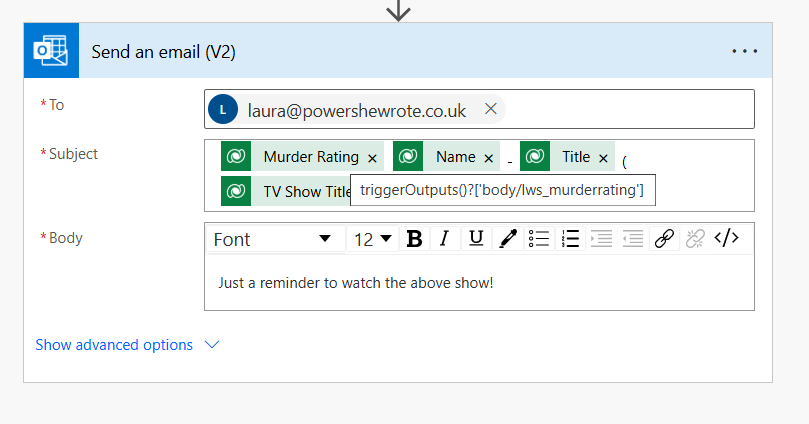Decrease the paragraph indent

pos(633,239)
